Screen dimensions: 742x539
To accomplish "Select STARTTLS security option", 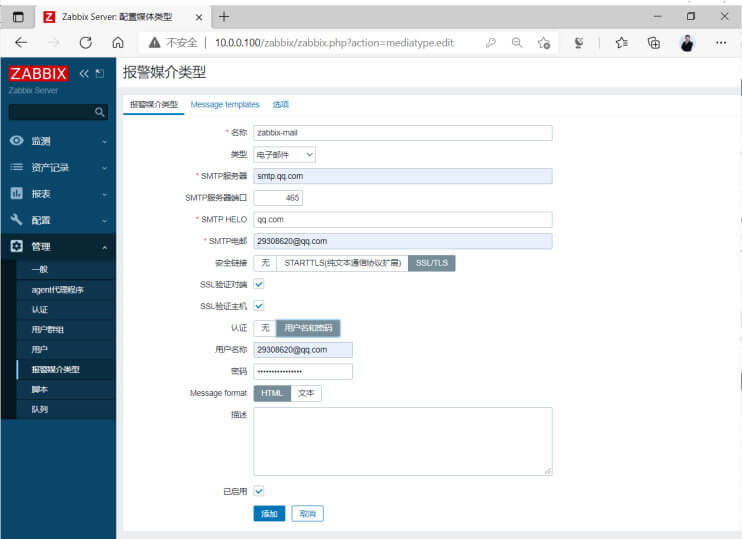I will pos(343,263).
